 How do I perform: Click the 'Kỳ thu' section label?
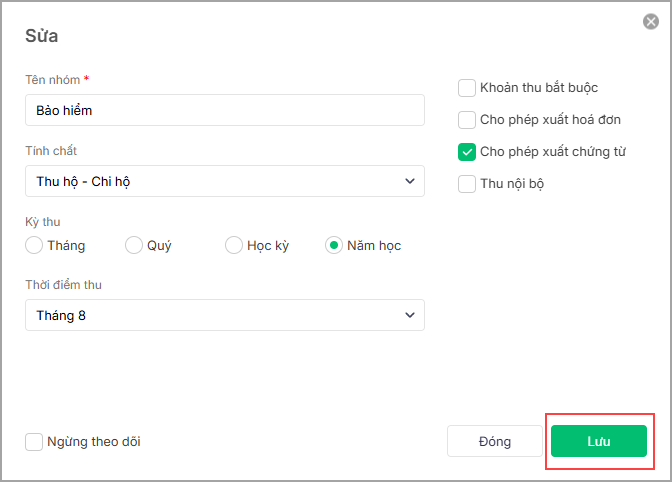(43, 221)
